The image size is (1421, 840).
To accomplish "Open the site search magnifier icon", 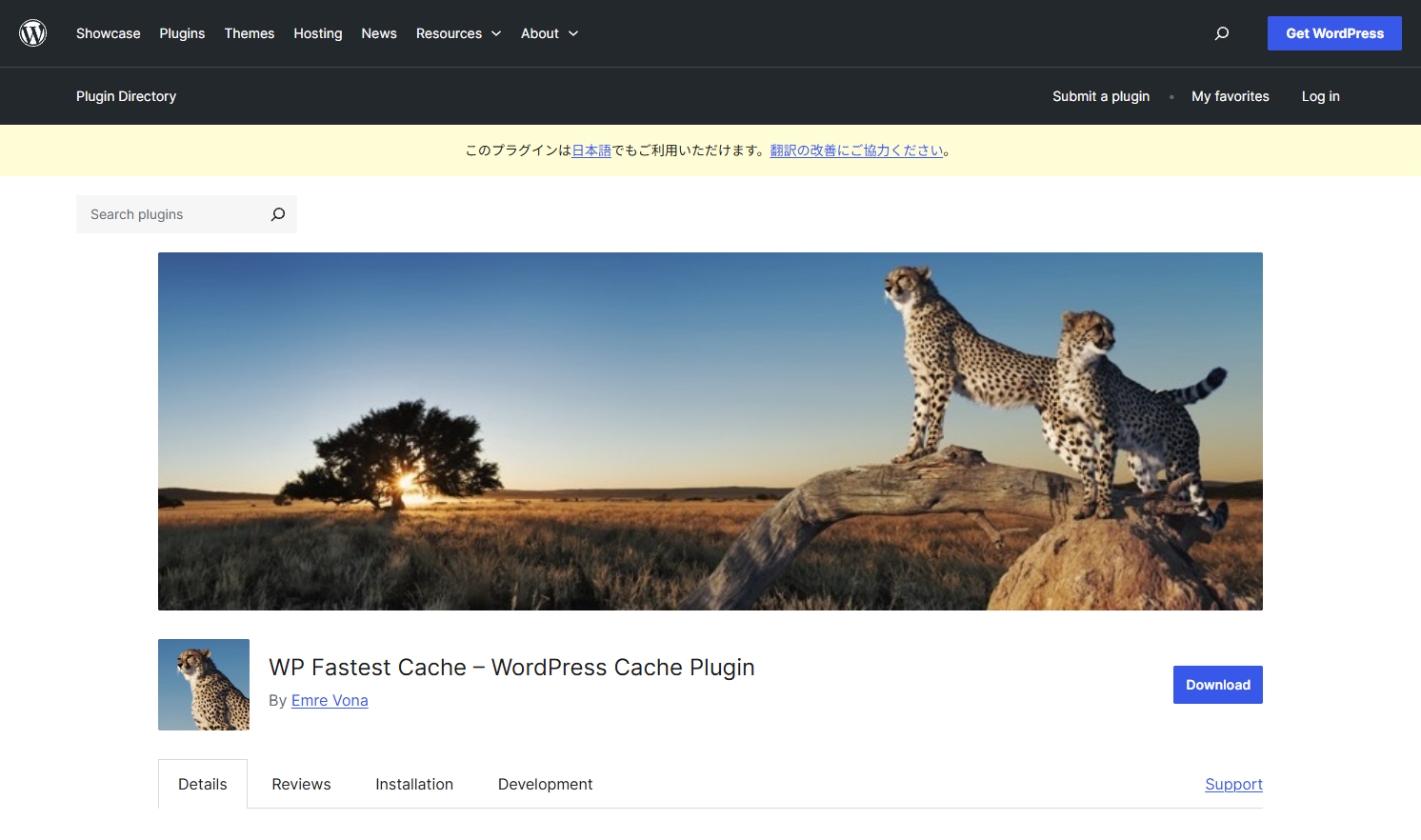I will pos(1222,33).
